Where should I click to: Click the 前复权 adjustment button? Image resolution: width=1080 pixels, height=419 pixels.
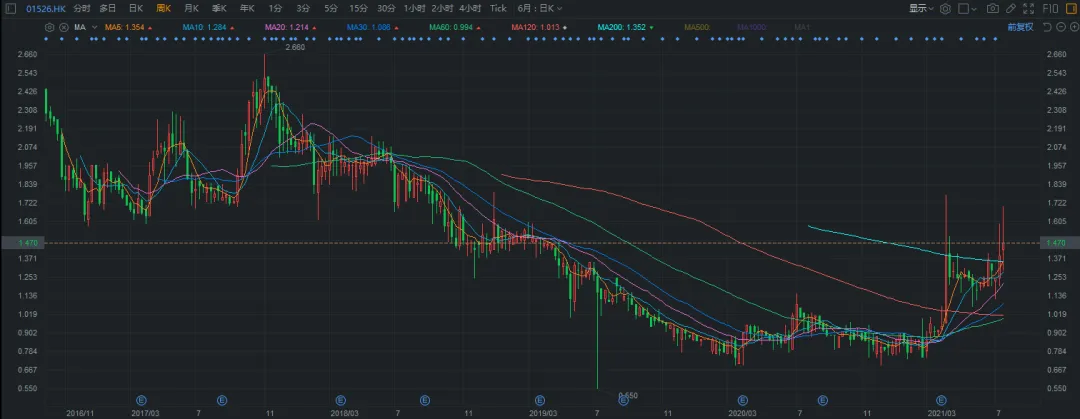point(1020,28)
